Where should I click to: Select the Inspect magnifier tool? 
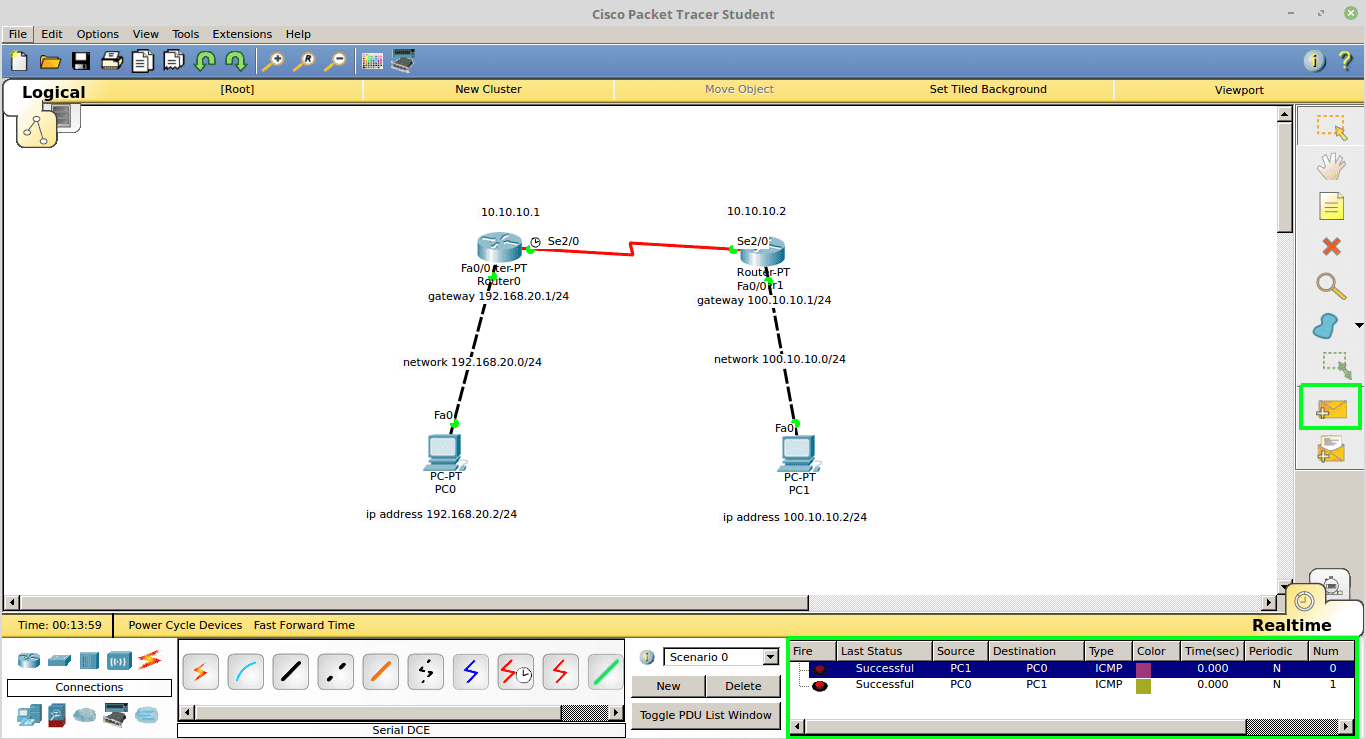click(x=1331, y=287)
